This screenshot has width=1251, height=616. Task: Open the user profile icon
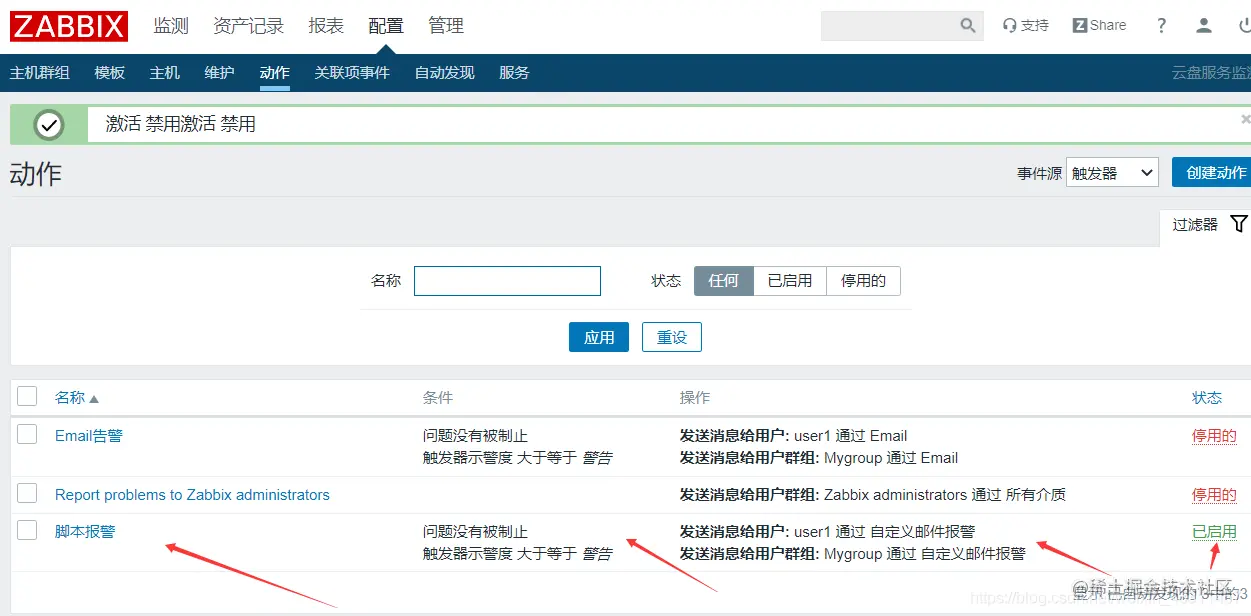click(x=1204, y=26)
